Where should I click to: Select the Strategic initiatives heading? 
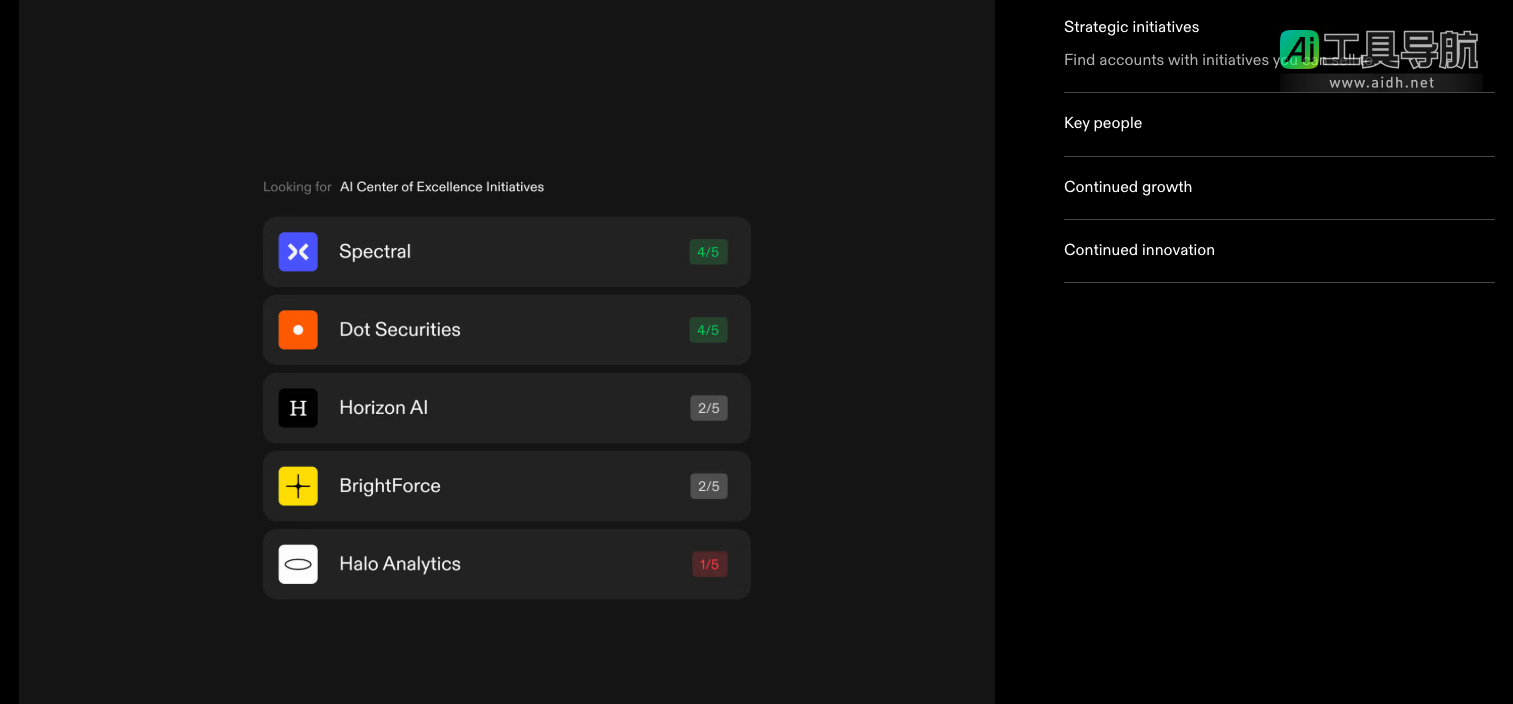1131,27
